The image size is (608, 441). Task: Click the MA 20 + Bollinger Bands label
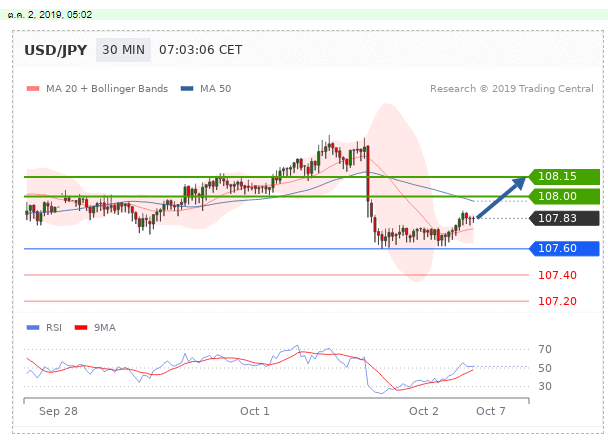tap(107, 89)
